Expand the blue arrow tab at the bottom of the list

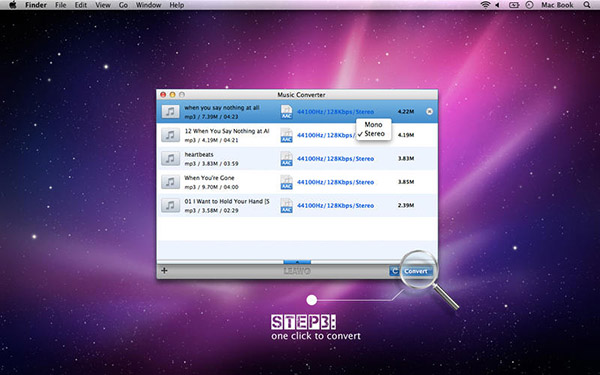(x=297, y=262)
